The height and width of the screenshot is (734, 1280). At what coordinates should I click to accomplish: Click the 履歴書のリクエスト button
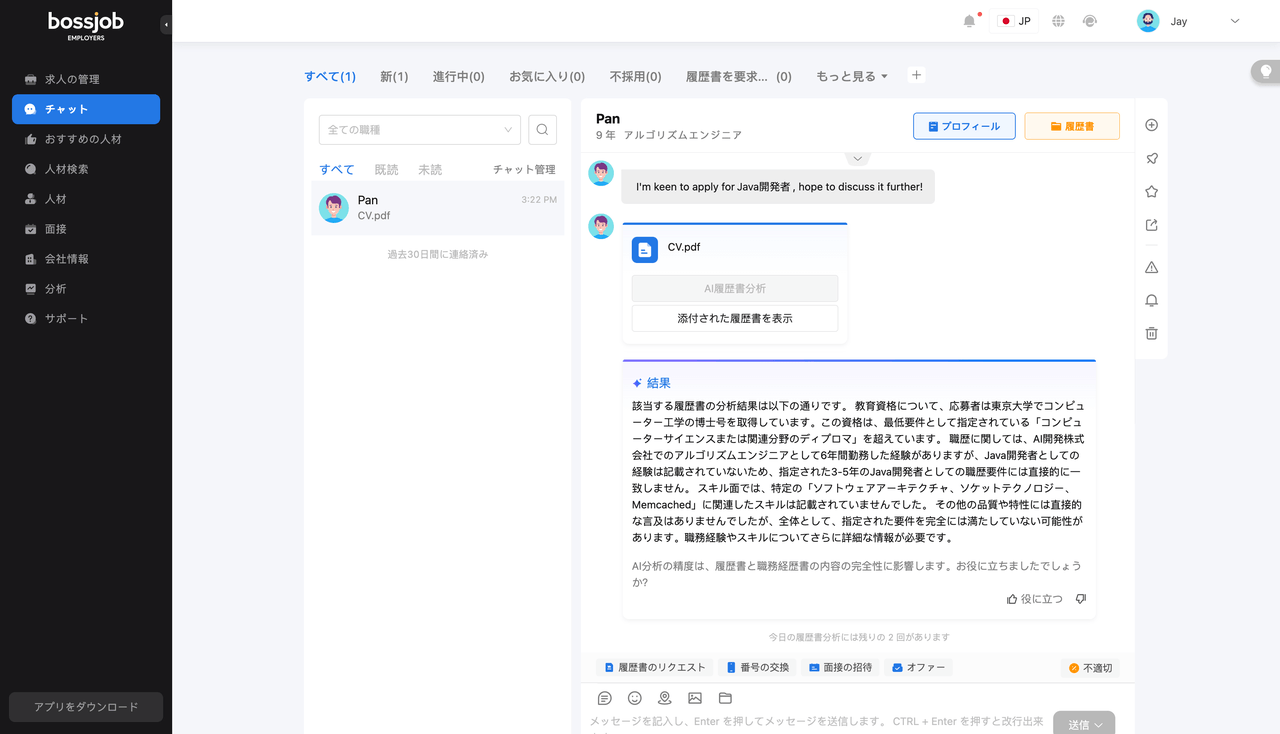655,666
